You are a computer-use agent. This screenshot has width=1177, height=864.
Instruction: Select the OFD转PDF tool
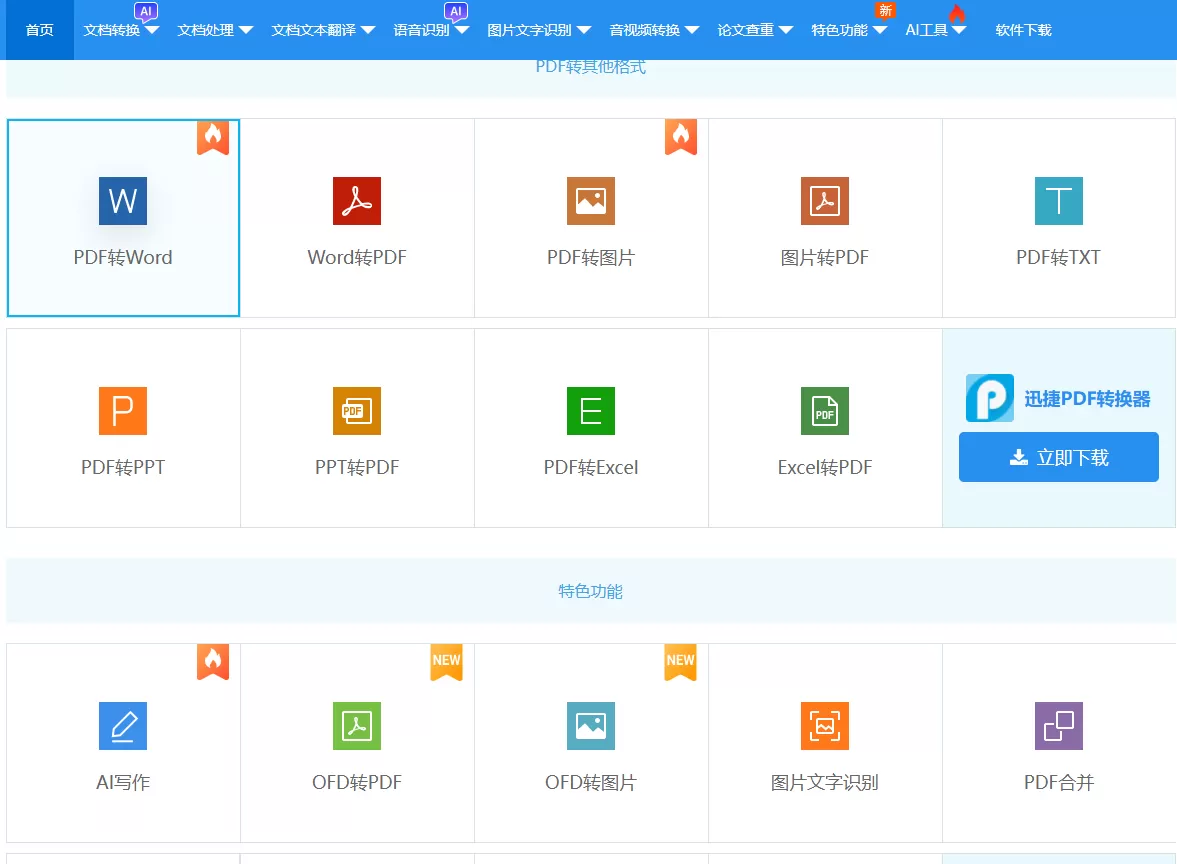click(356, 743)
